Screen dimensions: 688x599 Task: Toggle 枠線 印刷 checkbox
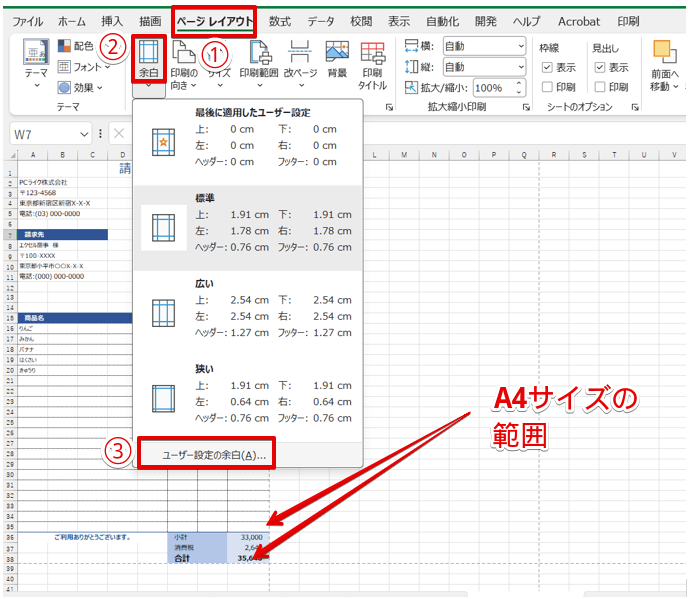pyautogui.click(x=547, y=87)
